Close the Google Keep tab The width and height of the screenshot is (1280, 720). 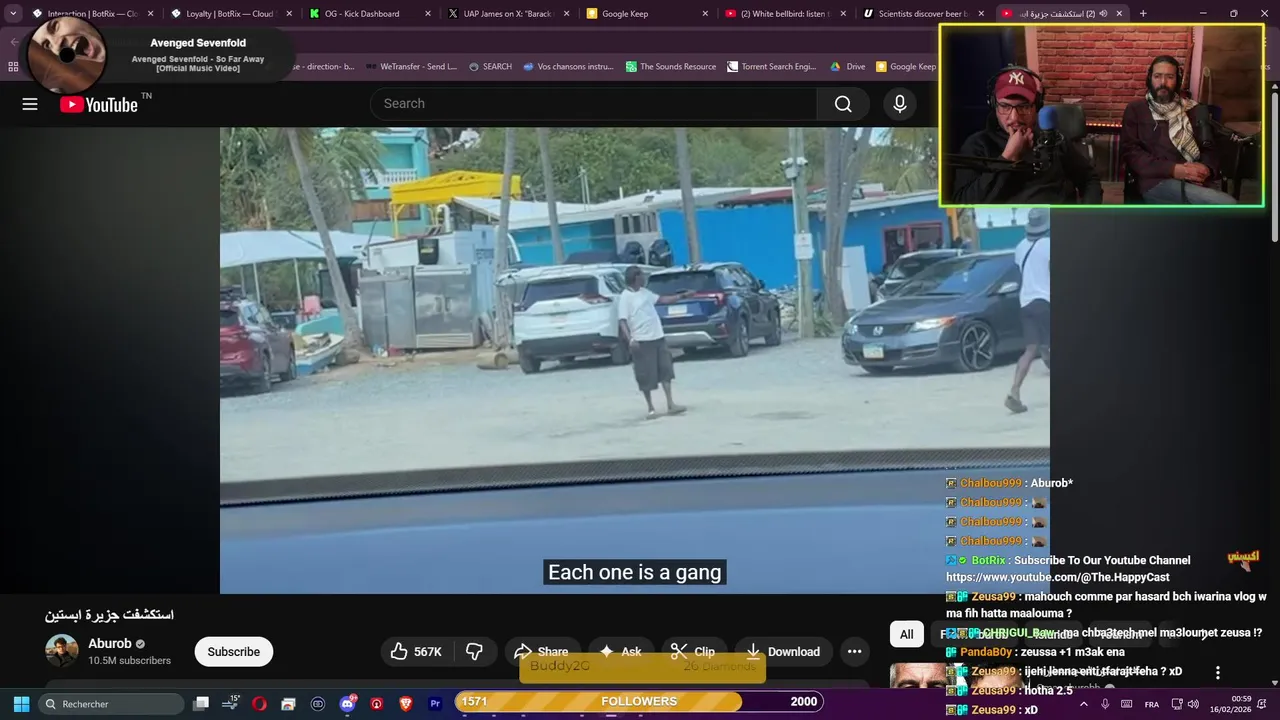[x=705, y=14]
